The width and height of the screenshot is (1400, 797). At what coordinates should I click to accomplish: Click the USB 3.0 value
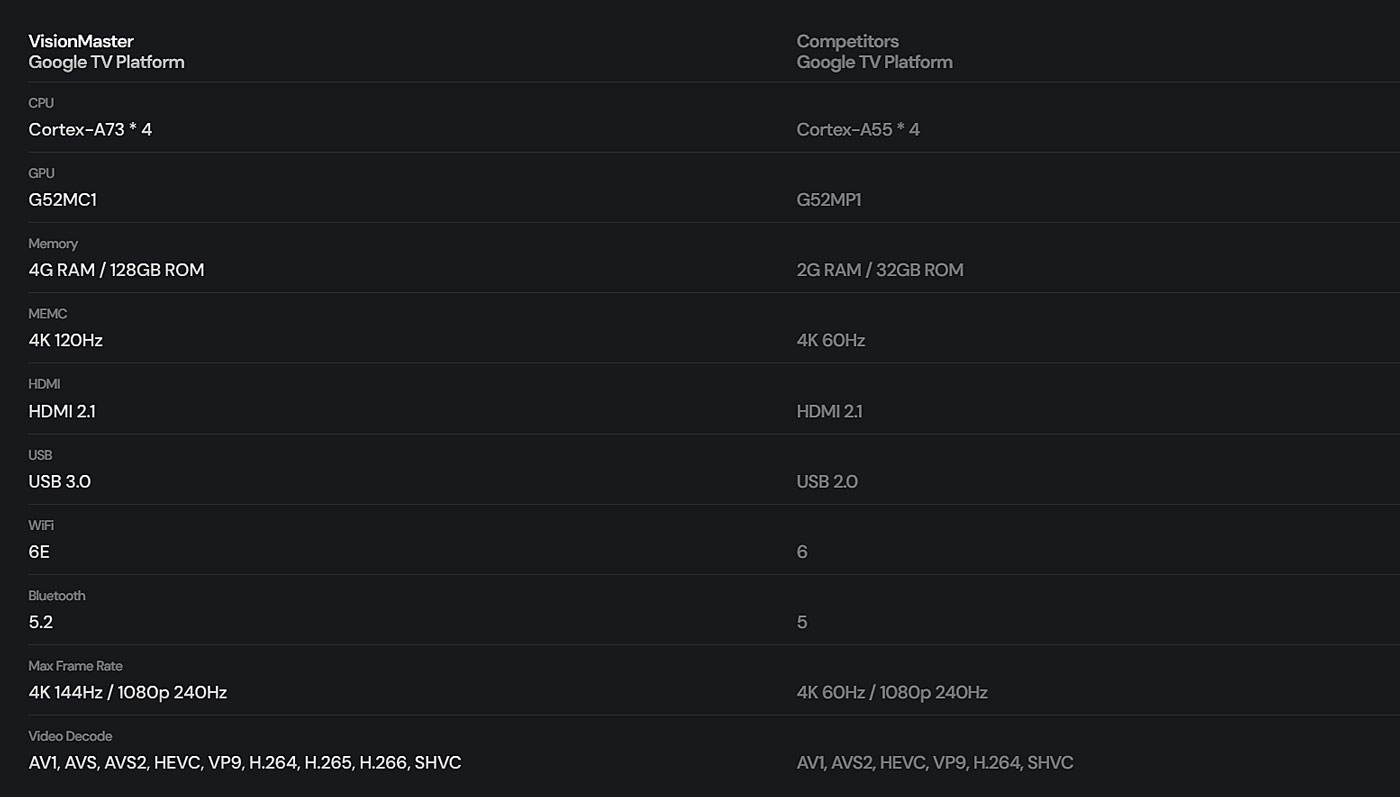60,481
